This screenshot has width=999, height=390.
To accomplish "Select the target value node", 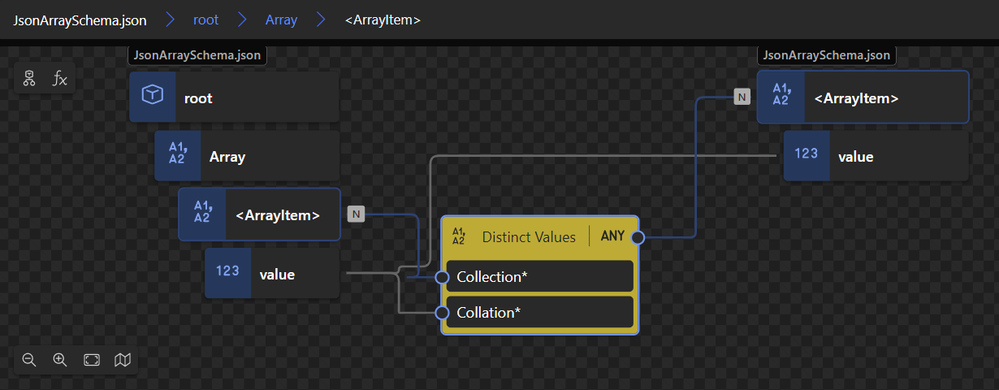I will [x=876, y=155].
